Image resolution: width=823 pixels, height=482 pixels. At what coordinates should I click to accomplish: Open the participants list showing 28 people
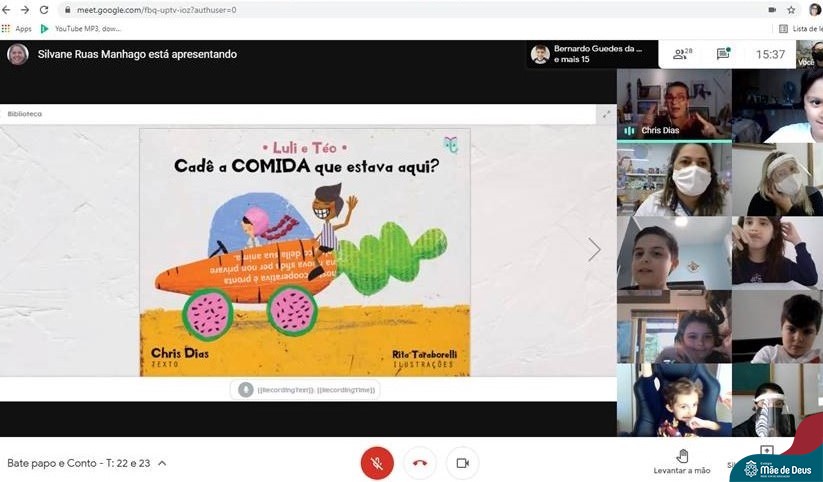(681, 54)
